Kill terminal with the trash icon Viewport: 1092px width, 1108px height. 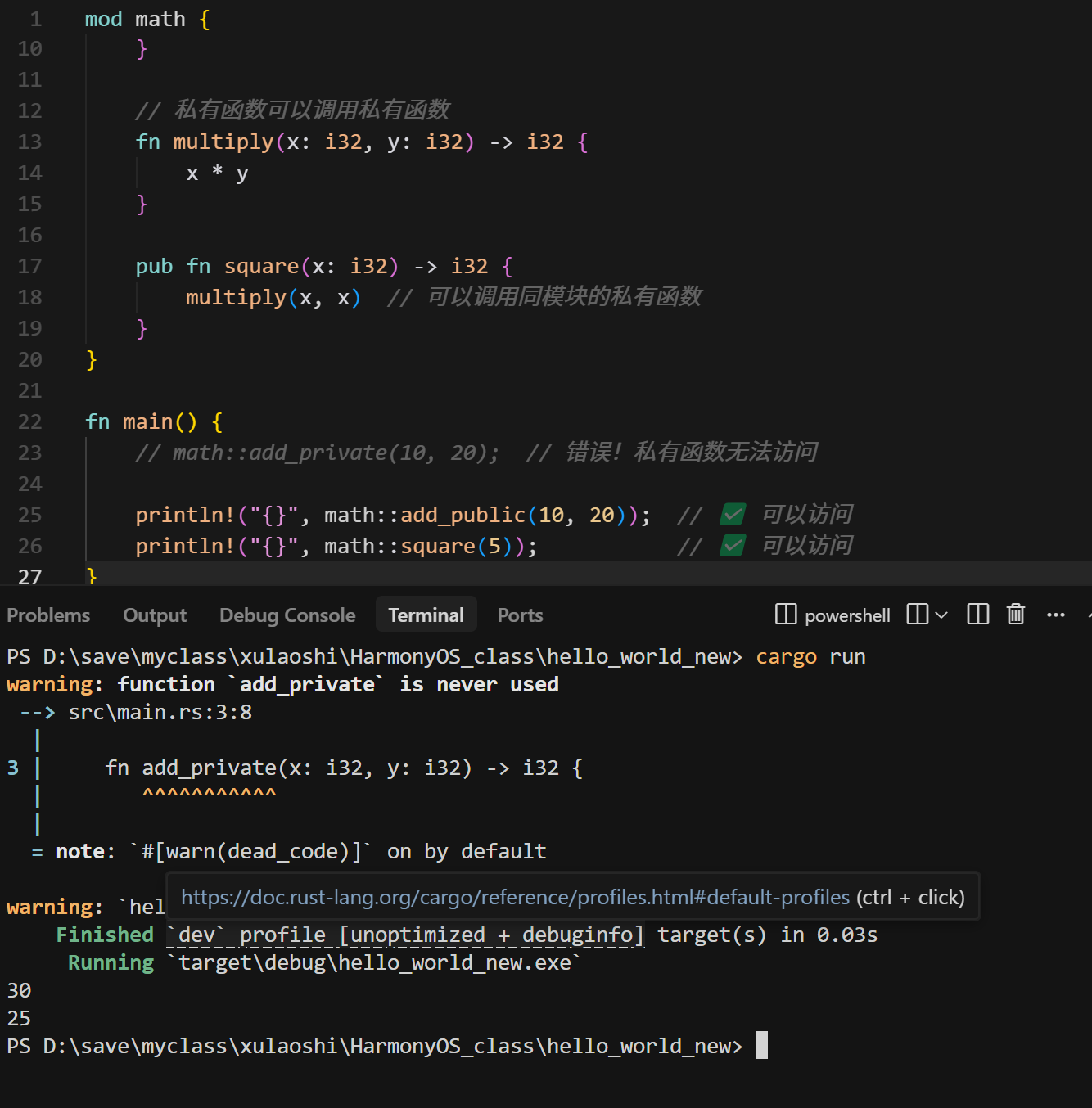point(1016,614)
